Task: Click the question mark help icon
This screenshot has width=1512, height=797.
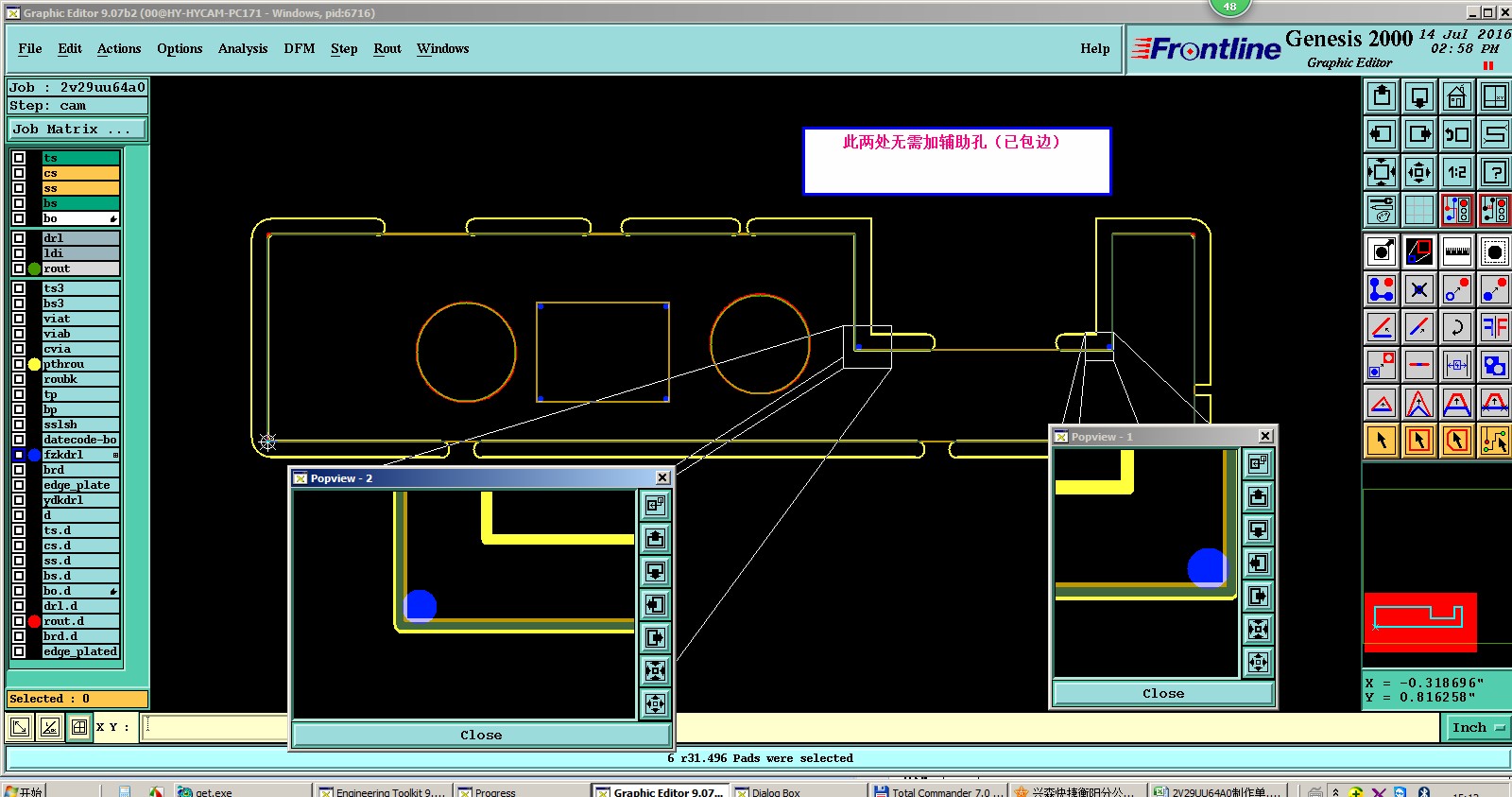Action: point(1495,172)
